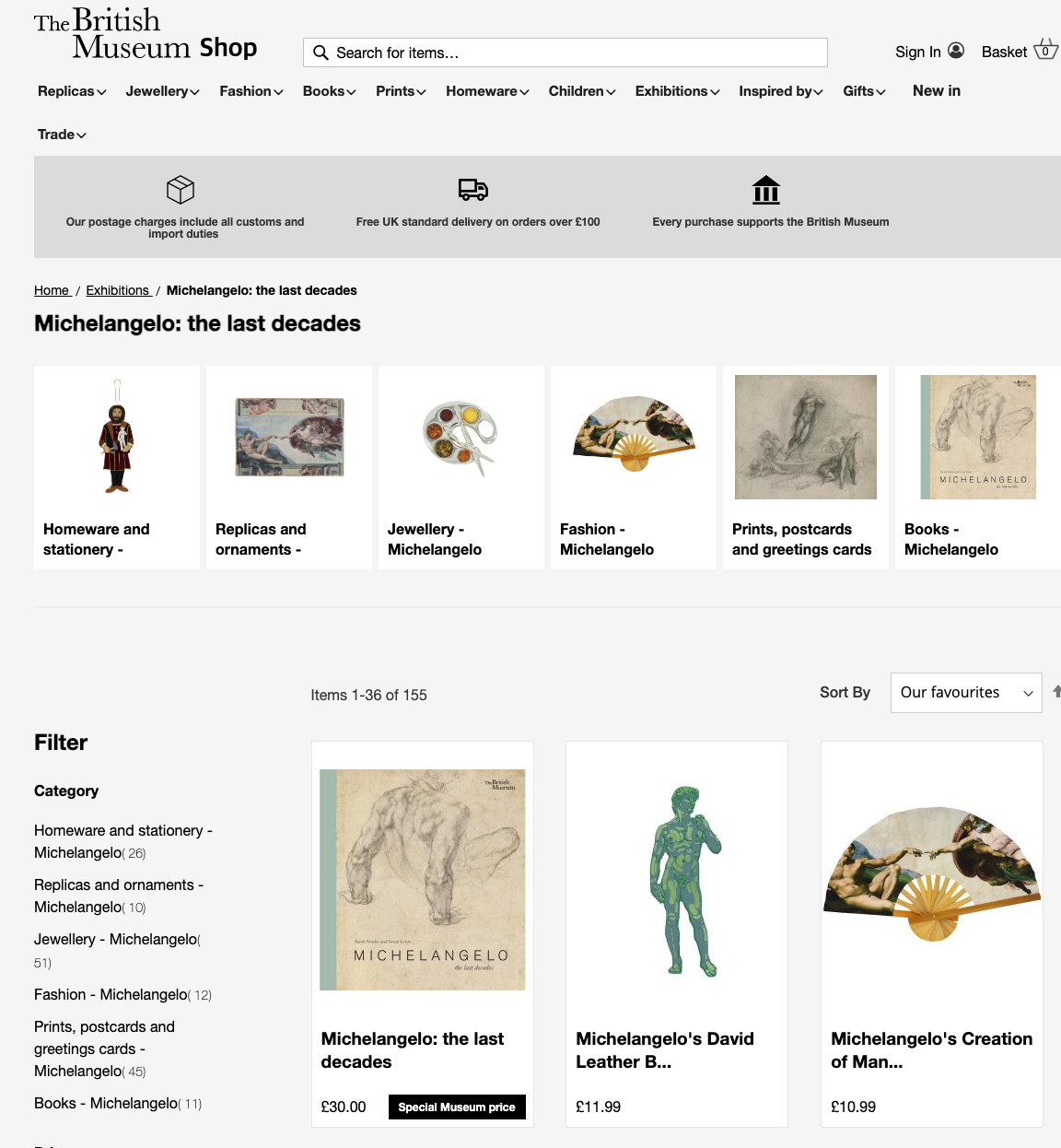Toggle sort direction arrow icon
This screenshot has width=1061, height=1148.
1056,691
